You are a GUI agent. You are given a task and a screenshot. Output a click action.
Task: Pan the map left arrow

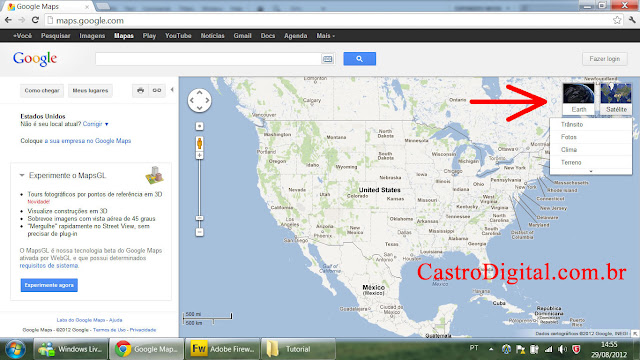pyautogui.click(x=191, y=100)
